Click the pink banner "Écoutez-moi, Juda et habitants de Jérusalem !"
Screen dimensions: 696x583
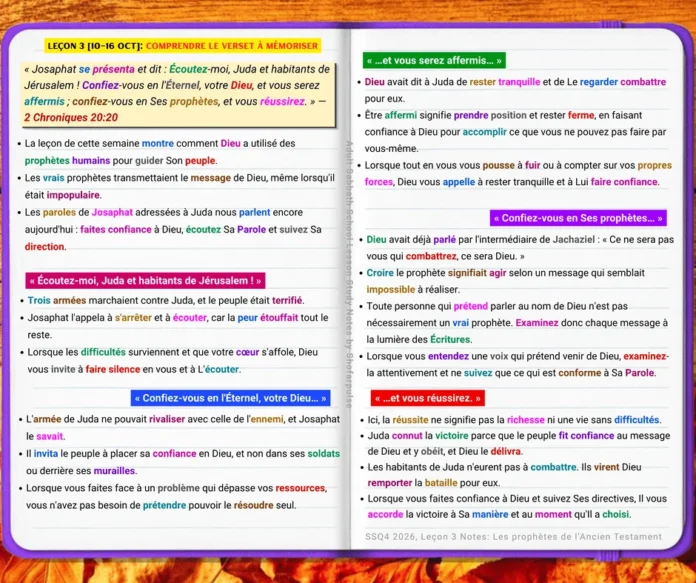(146, 281)
